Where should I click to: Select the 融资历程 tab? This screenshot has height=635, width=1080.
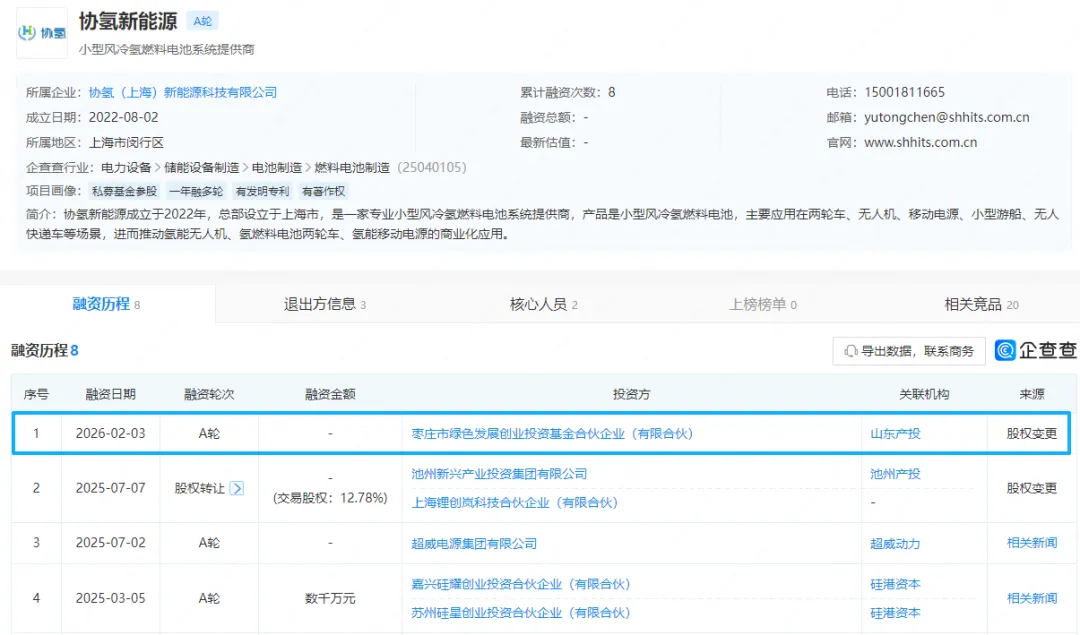[x=106, y=304]
